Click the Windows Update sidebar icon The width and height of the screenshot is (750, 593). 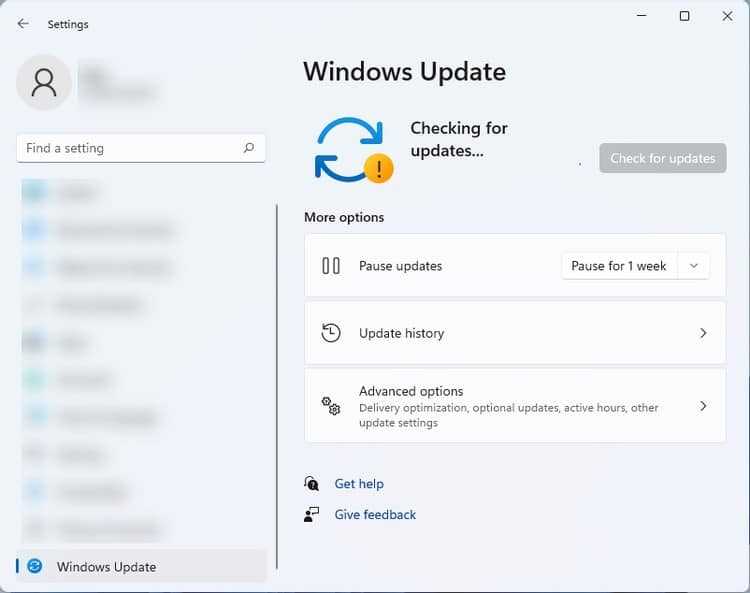point(34,566)
